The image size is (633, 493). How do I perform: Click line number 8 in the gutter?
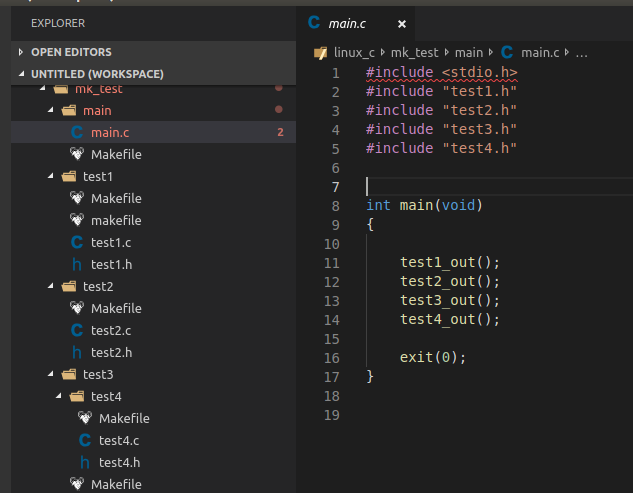tap(335, 206)
